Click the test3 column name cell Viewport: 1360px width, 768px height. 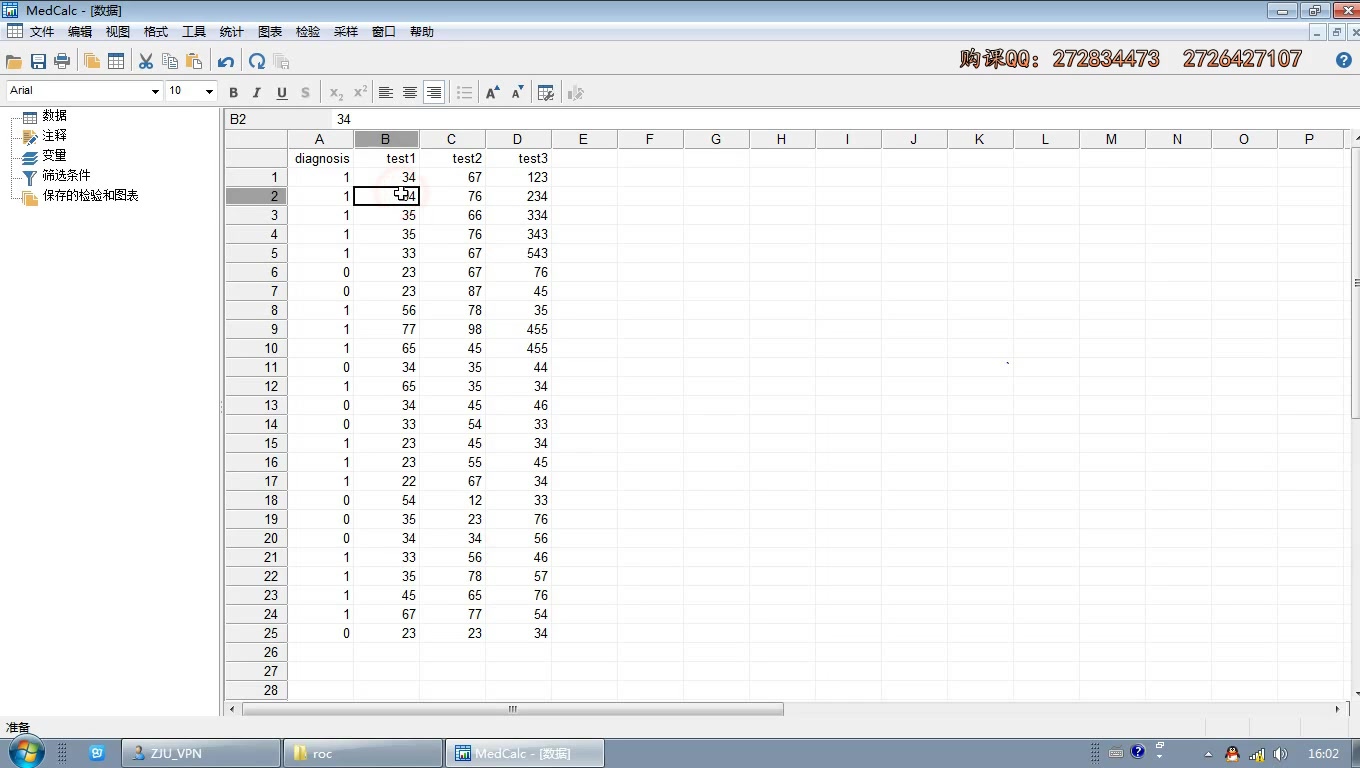click(518, 158)
